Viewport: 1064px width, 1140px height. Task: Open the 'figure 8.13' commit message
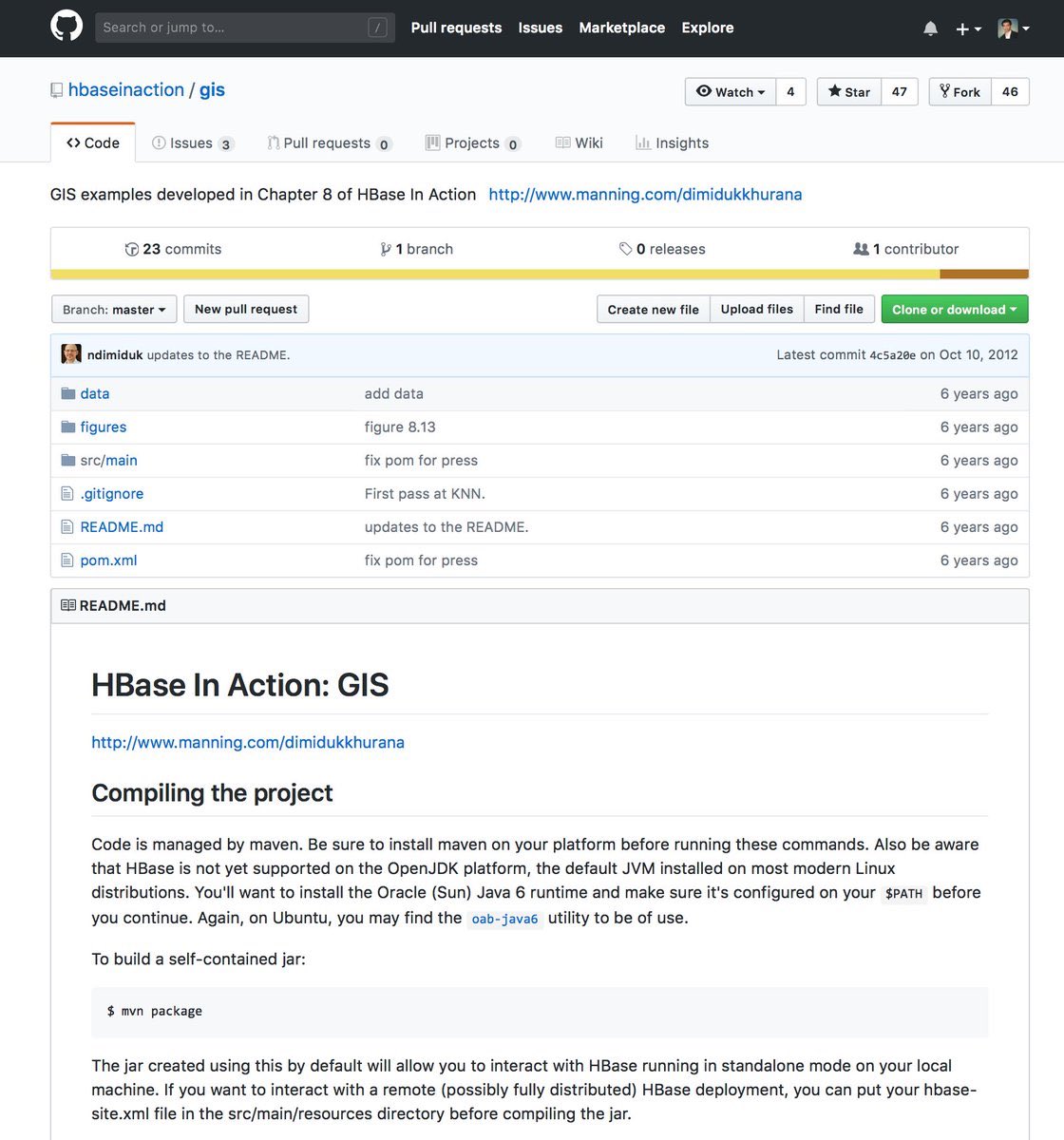pos(400,427)
